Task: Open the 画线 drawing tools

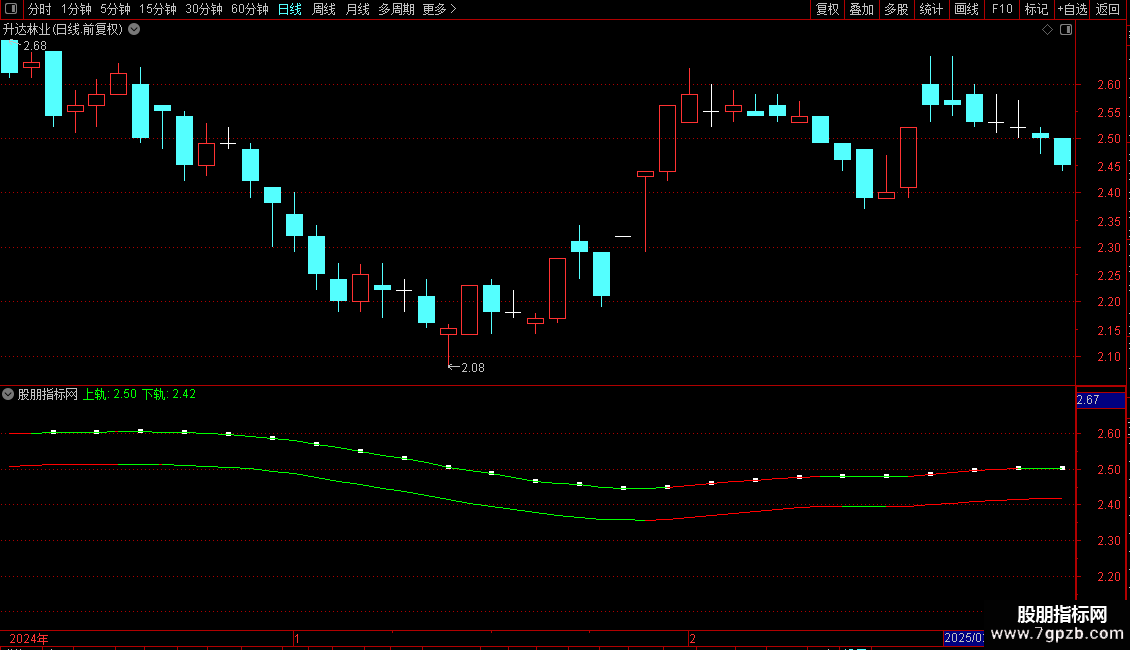Action: [966, 9]
